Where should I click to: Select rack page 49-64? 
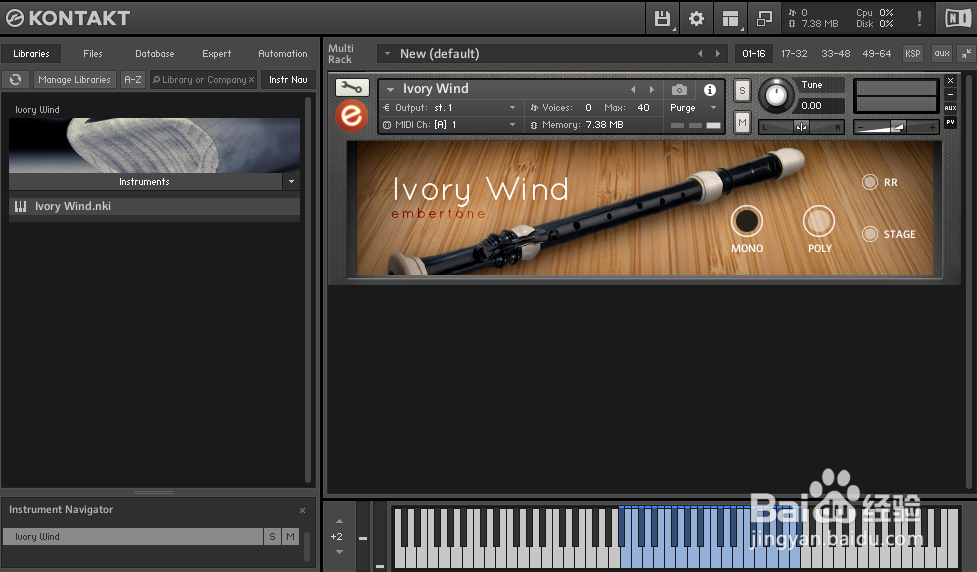[x=877, y=54]
